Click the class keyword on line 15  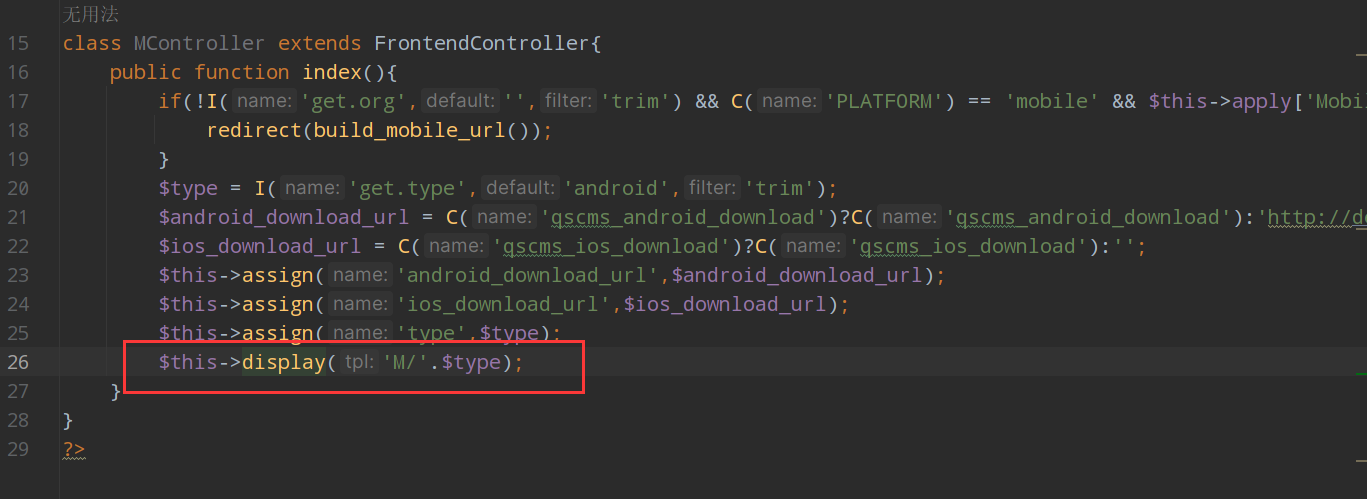coord(92,43)
